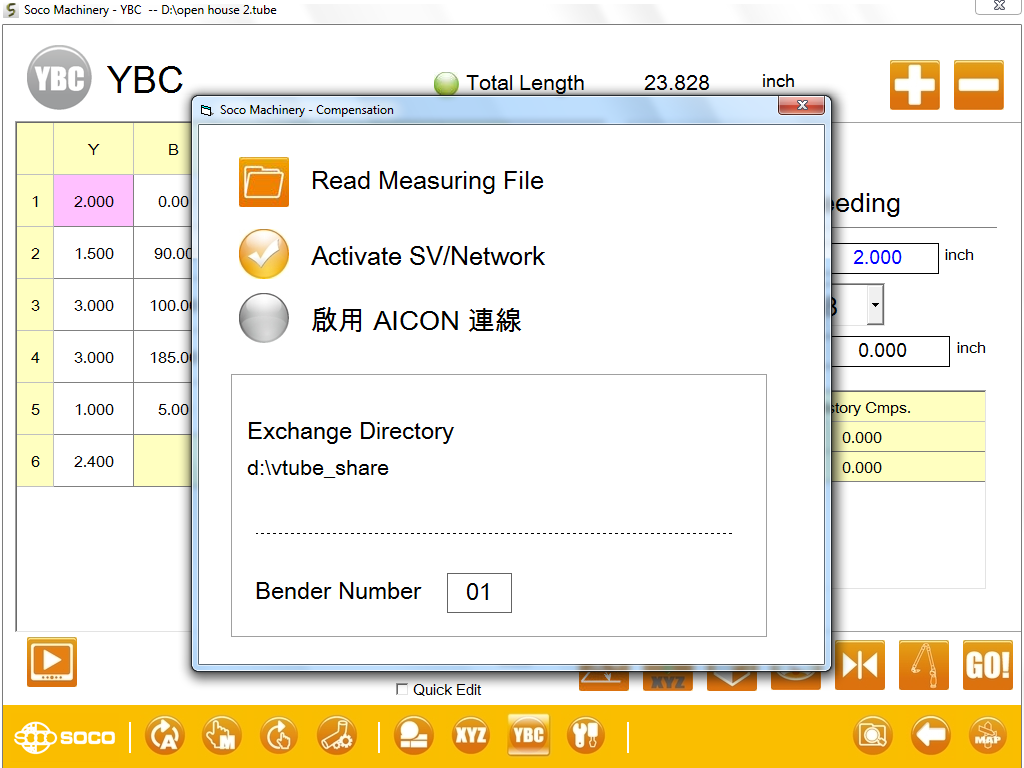Click the back arrow icon
Image resolution: width=1024 pixels, height=768 pixels.
930,737
